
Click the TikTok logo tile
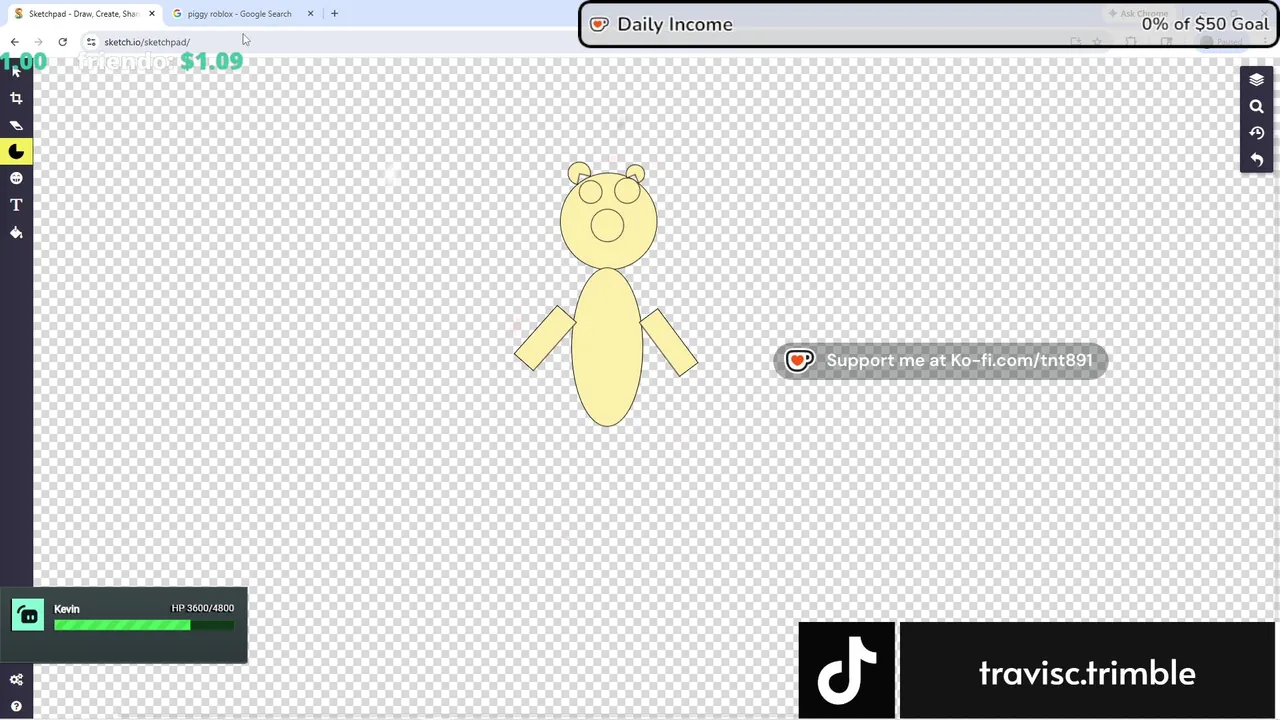click(x=846, y=670)
